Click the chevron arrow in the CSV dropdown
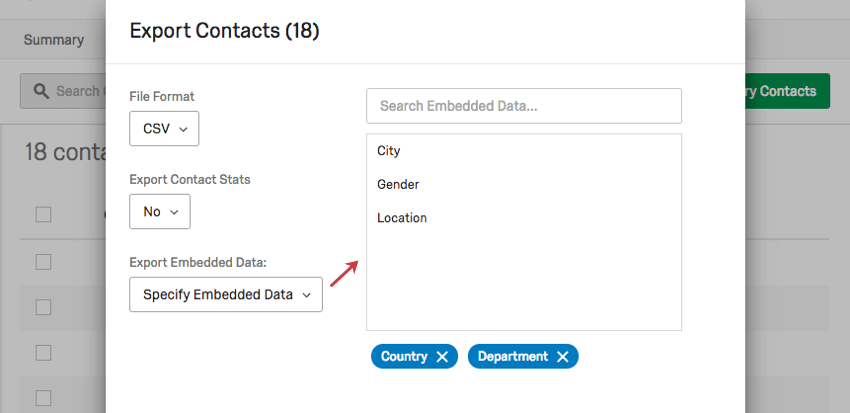This screenshot has height=413, width=850. 183,129
